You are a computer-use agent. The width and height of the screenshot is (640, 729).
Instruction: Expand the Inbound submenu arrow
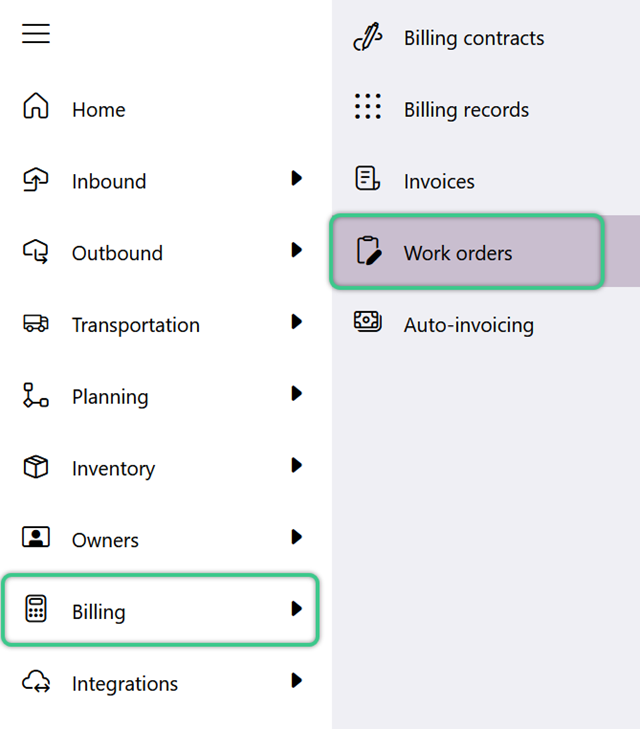pyautogui.click(x=297, y=178)
